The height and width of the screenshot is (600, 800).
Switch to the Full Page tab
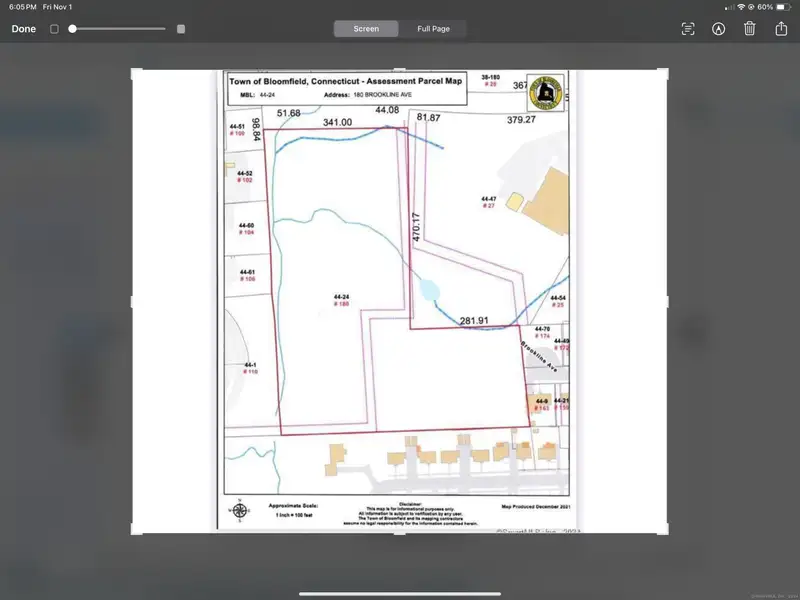(x=433, y=29)
